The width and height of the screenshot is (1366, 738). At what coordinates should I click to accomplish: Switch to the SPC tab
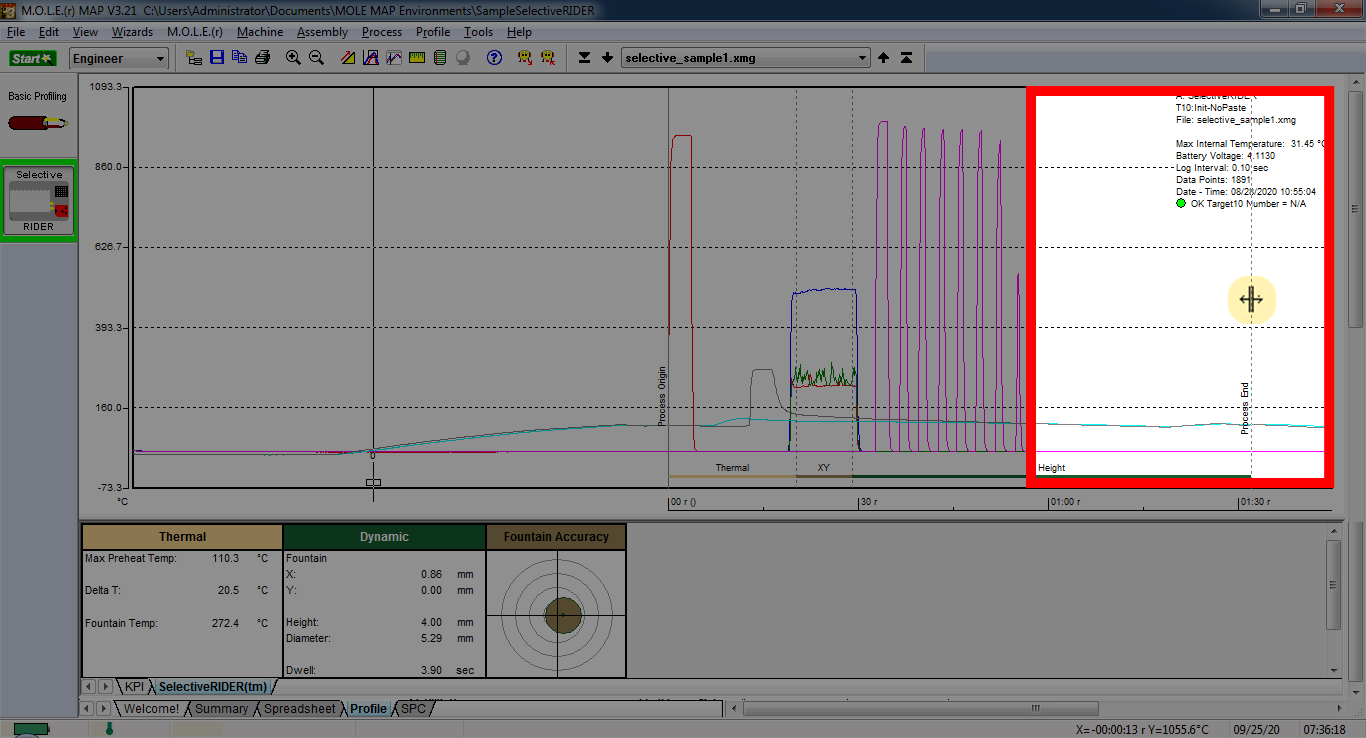click(413, 709)
